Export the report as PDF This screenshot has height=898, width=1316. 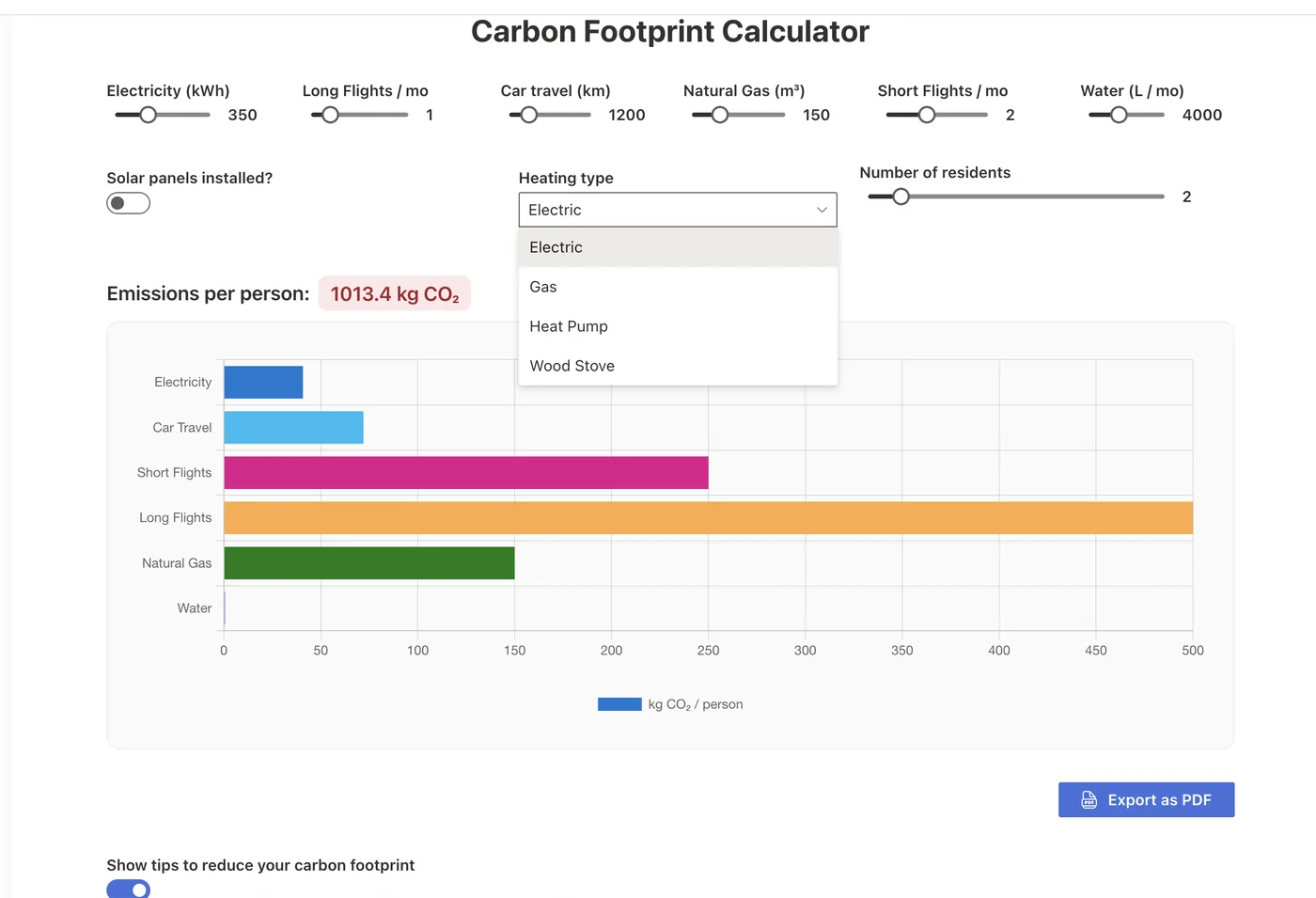click(x=1146, y=800)
